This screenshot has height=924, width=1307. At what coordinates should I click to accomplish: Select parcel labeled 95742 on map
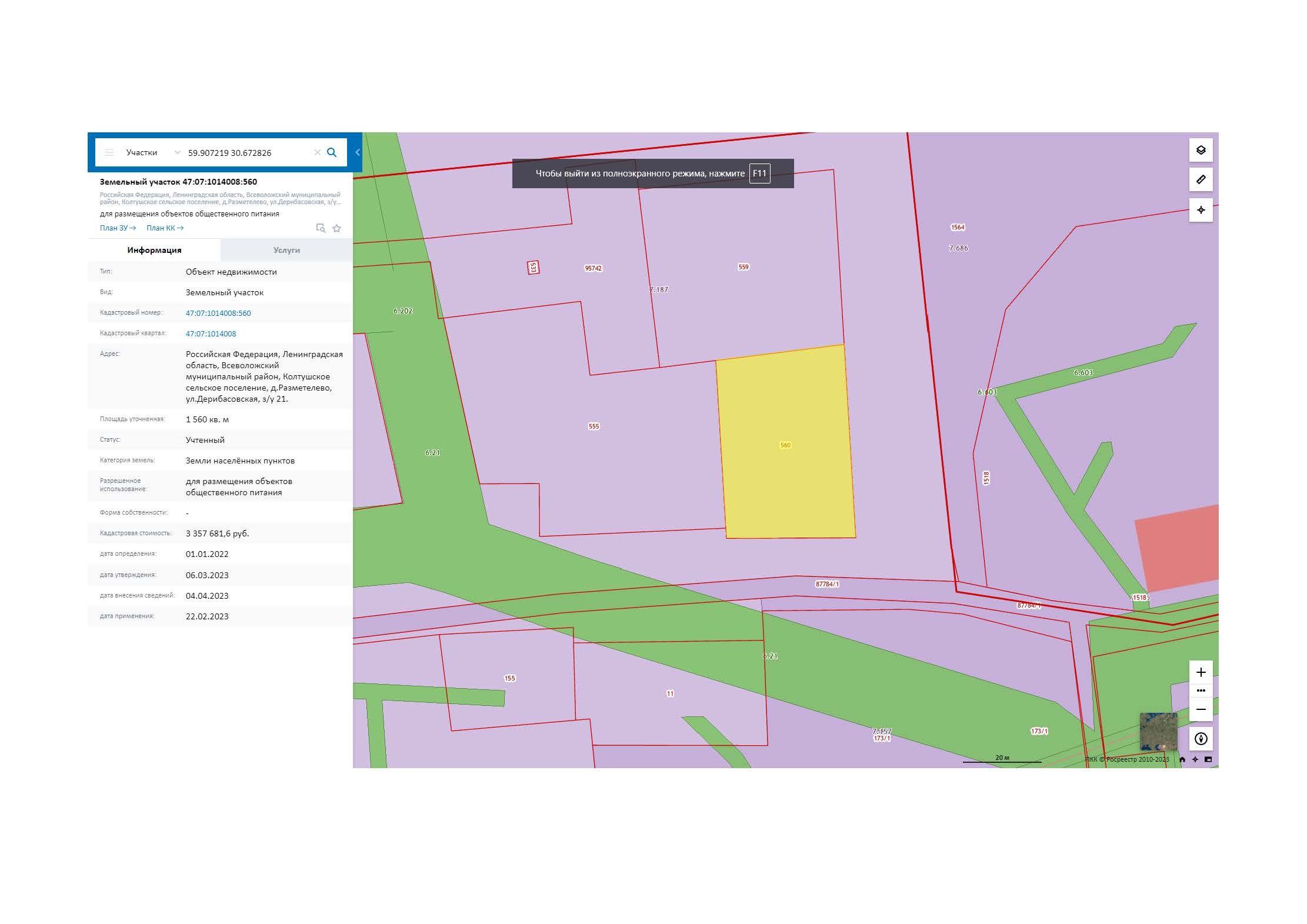pyautogui.click(x=593, y=268)
